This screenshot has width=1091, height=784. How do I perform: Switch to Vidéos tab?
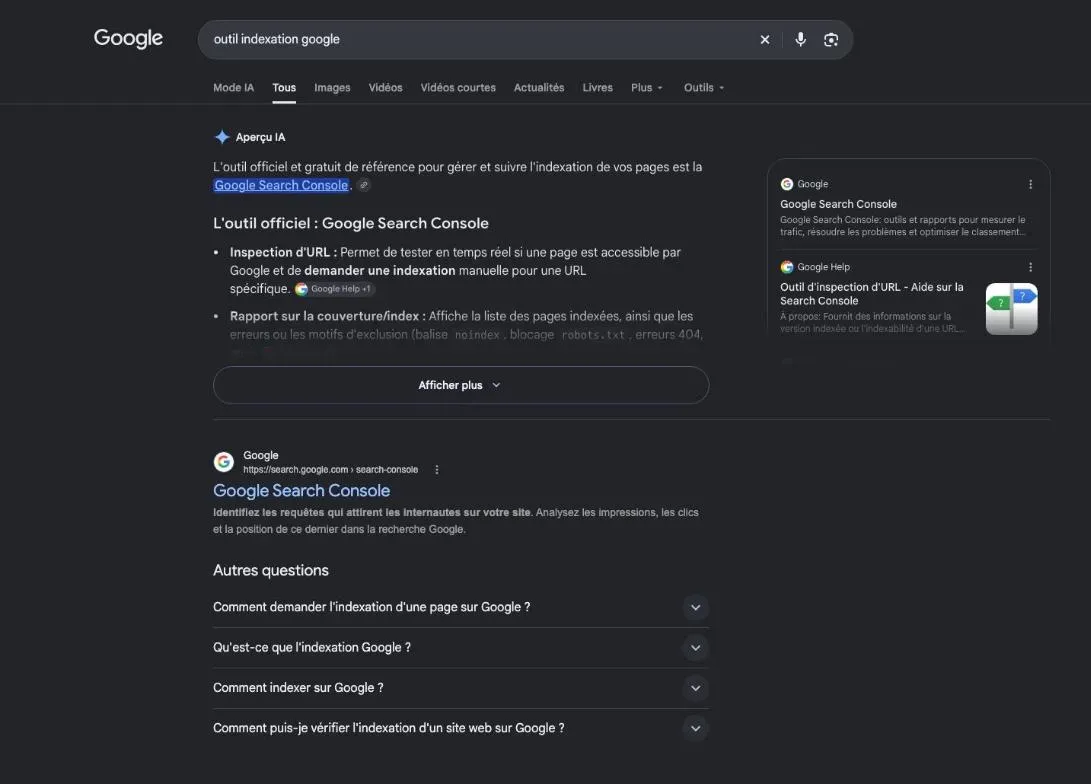point(385,88)
